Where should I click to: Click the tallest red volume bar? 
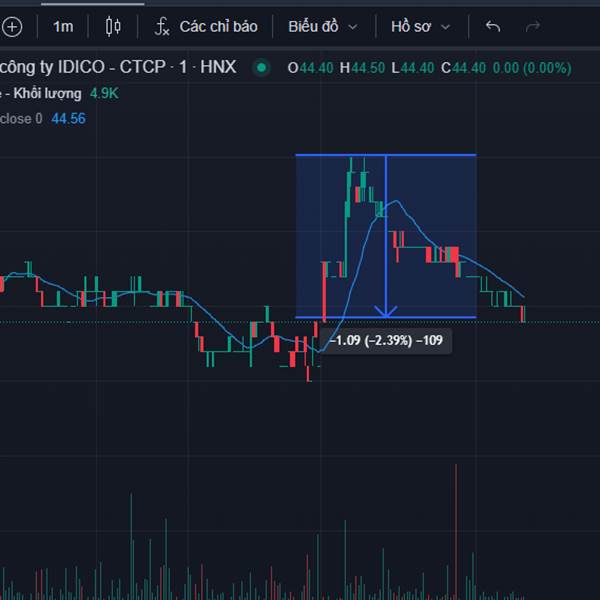[x=456, y=532]
